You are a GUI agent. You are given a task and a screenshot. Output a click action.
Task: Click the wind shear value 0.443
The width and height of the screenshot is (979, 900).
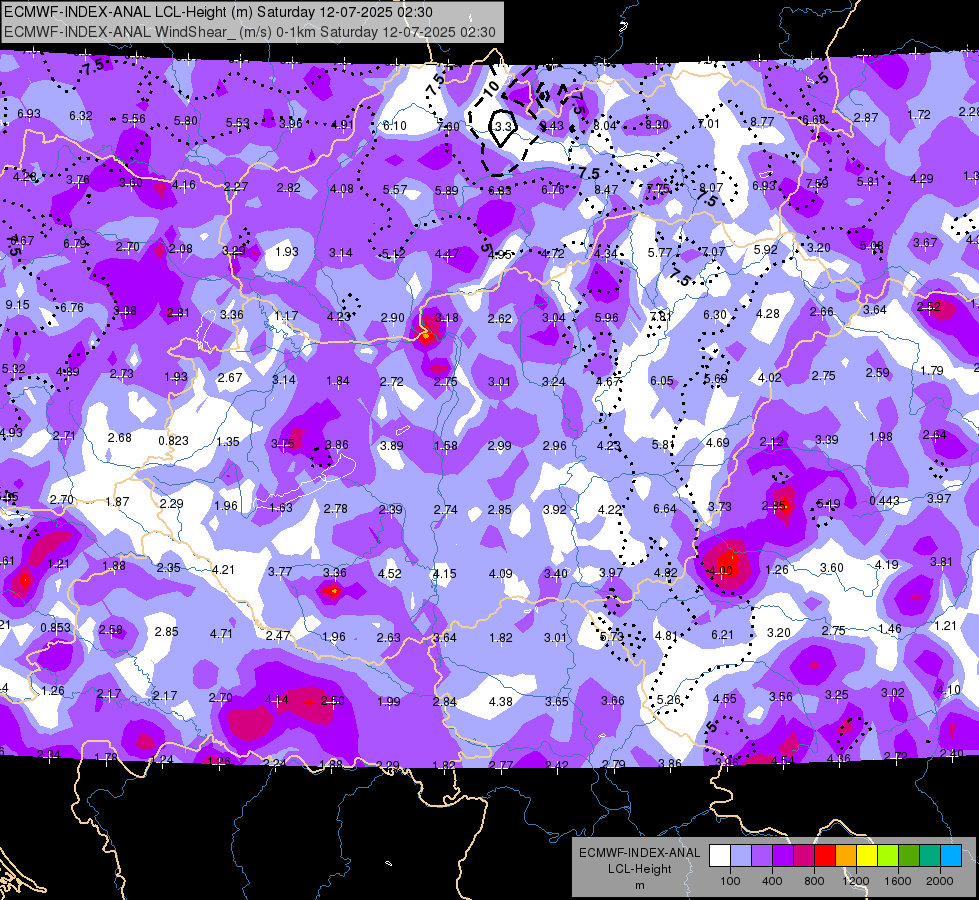click(884, 500)
